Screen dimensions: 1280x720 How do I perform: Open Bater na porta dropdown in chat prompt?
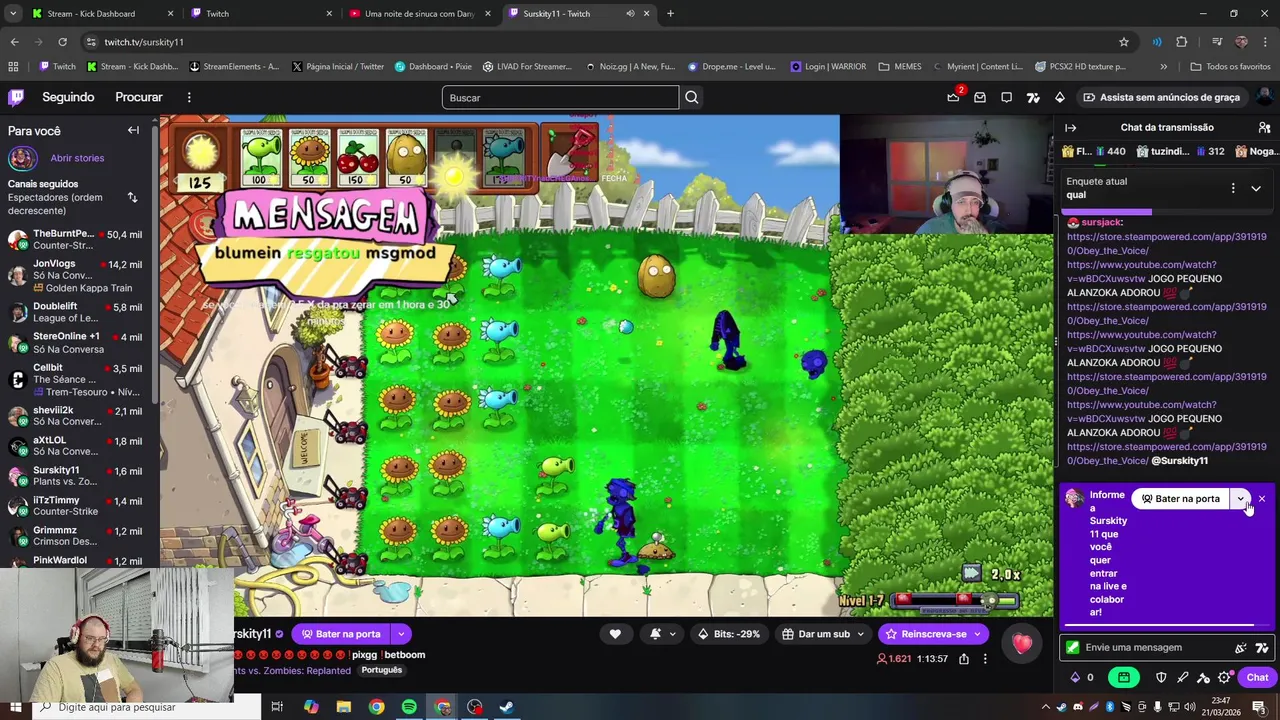[x=1240, y=498]
